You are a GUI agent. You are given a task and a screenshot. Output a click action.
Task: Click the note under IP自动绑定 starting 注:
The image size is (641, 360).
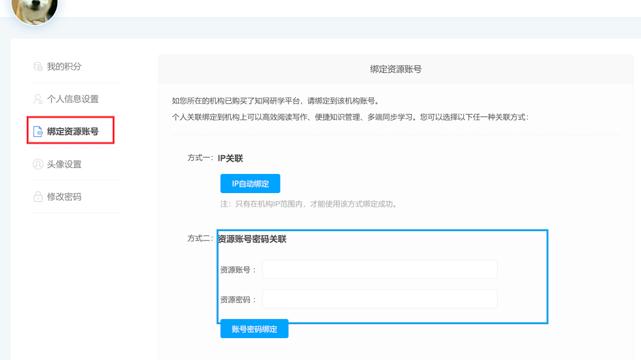pyautogui.click(x=309, y=203)
